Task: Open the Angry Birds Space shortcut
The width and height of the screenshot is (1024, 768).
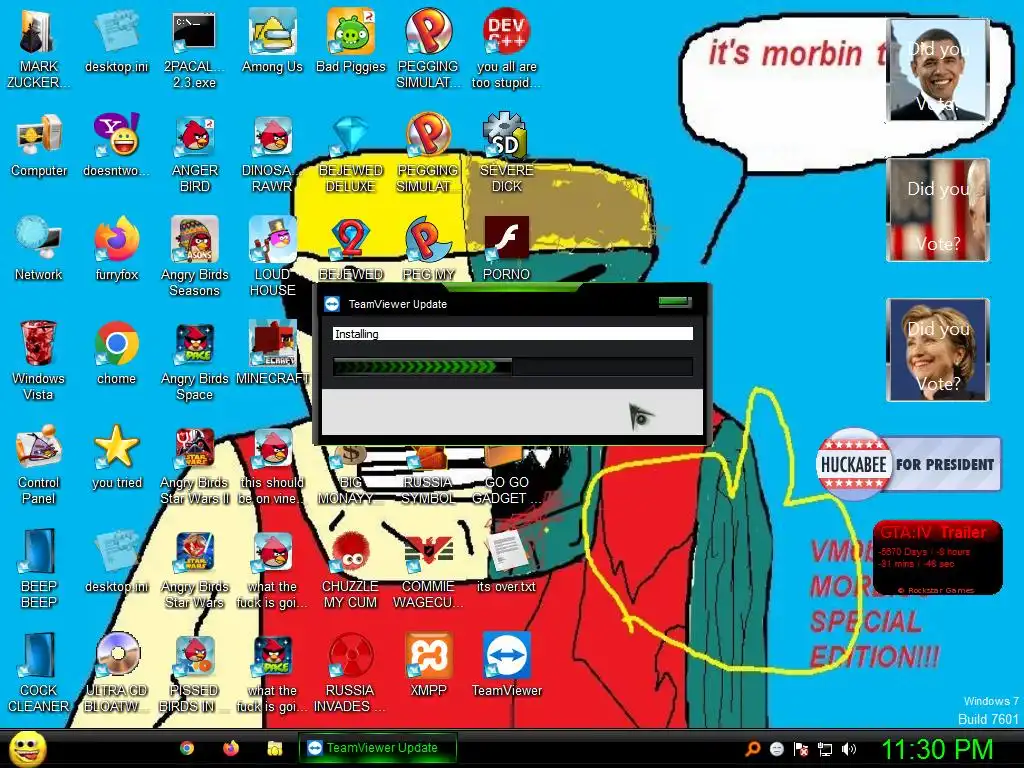Action: click(x=194, y=360)
